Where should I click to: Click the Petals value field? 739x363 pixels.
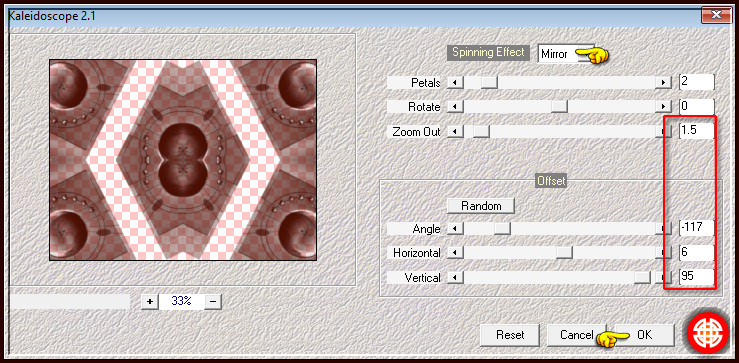tap(697, 82)
